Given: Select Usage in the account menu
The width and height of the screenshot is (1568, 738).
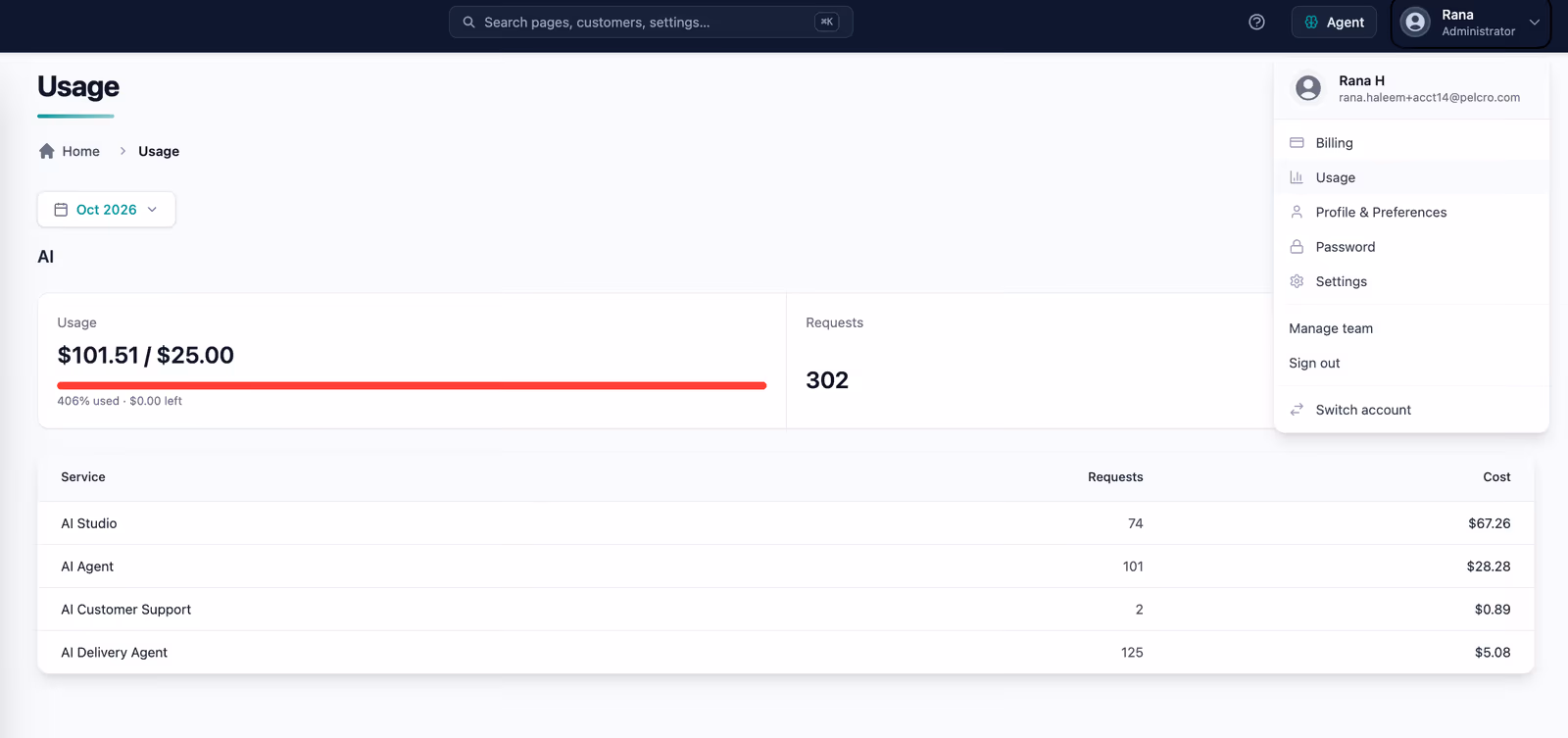Looking at the screenshot, I should point(1411,177).
